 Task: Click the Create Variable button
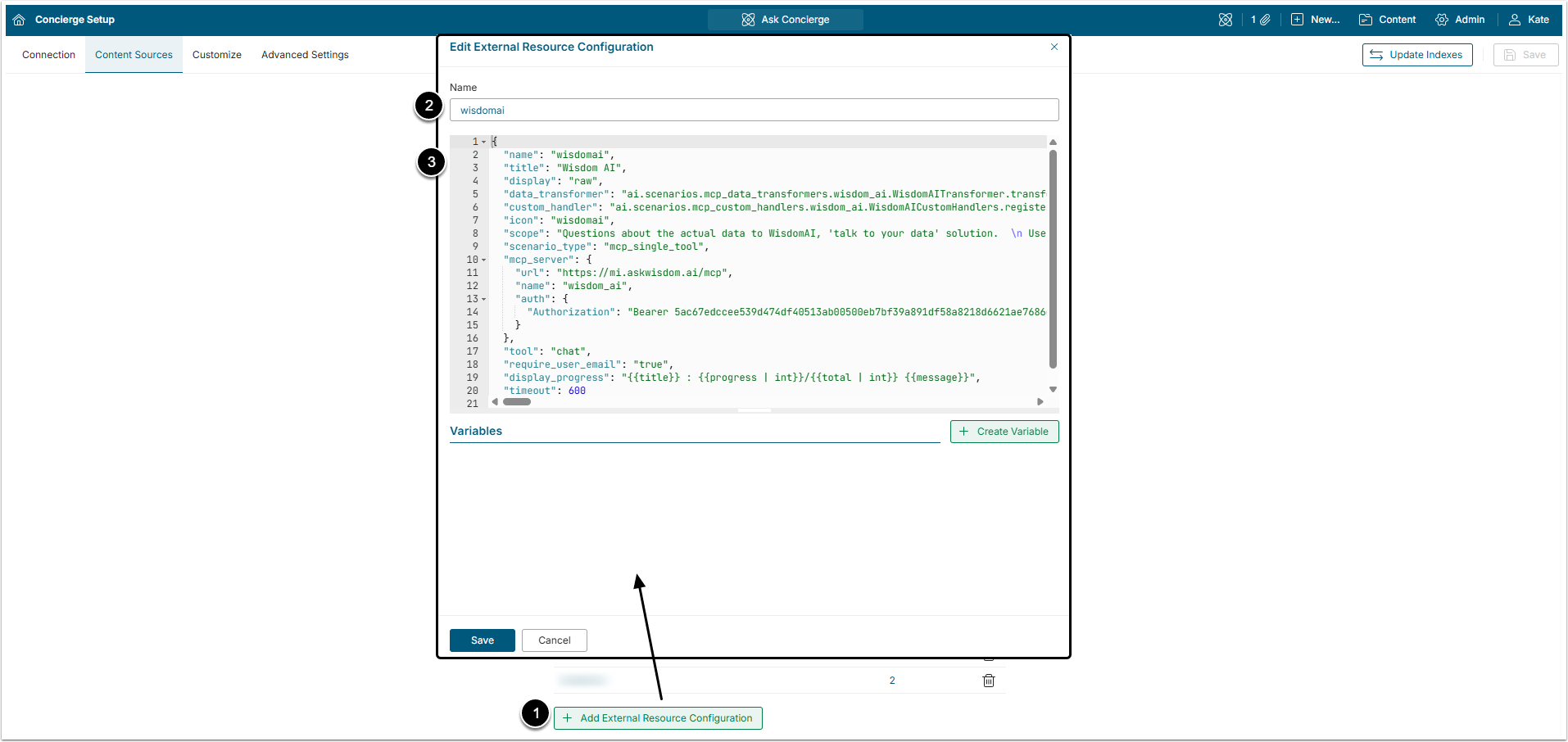pos(1004,432)
